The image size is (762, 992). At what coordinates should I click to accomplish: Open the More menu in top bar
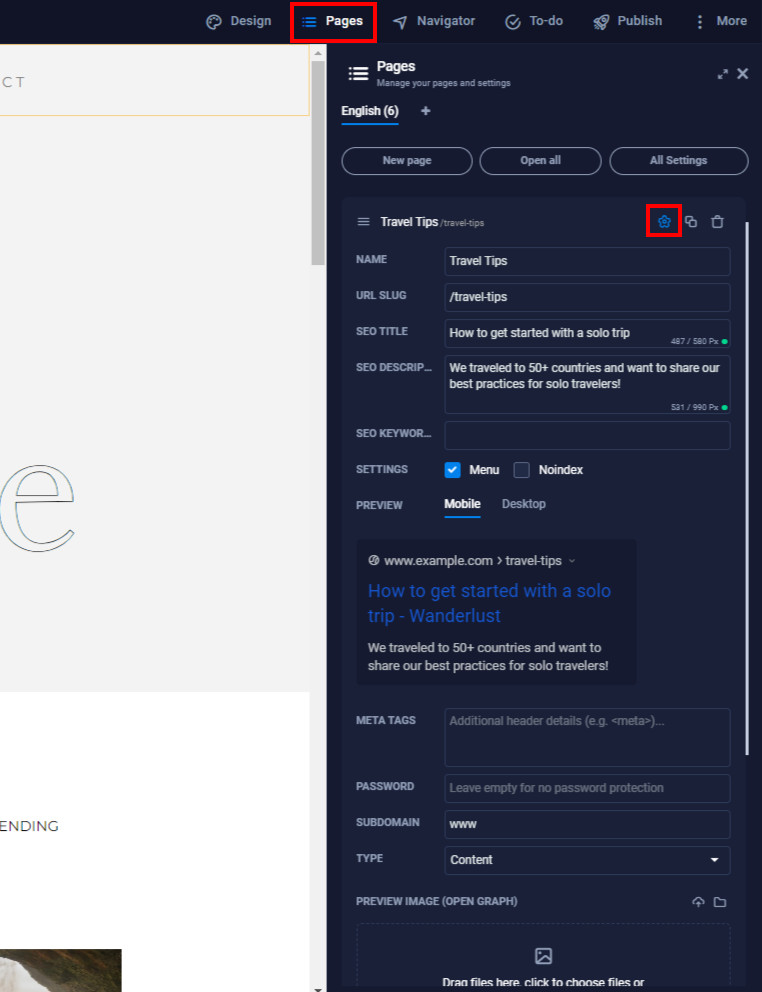pyautogui.click(x=721, y=21)
